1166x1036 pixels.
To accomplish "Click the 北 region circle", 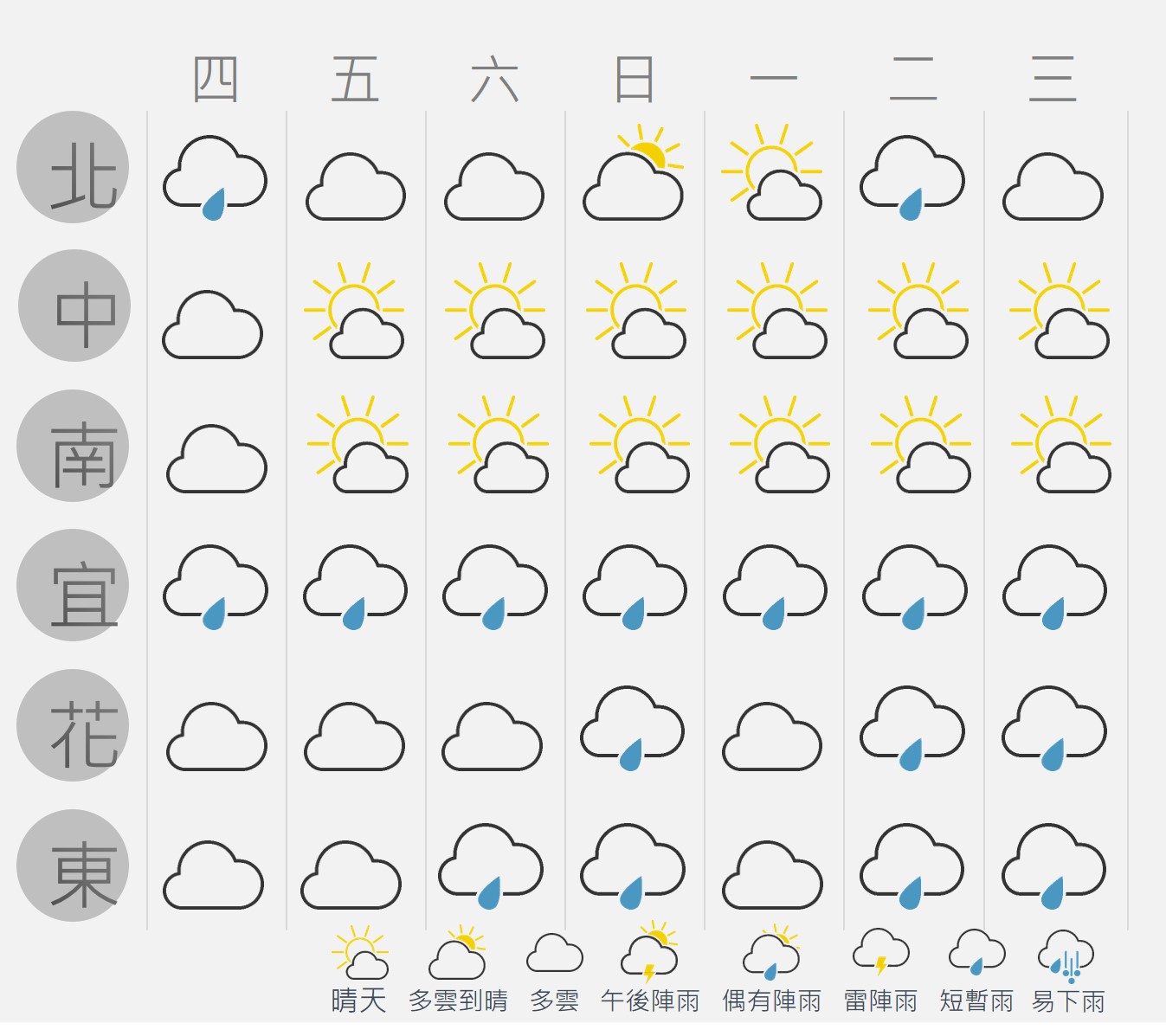I will (73, 167).
